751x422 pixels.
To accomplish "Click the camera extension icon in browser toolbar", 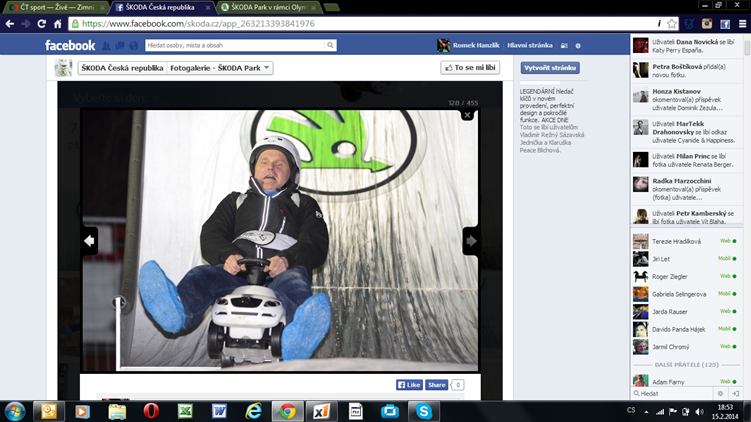I will pyautogui.click(x=707, y=23).
